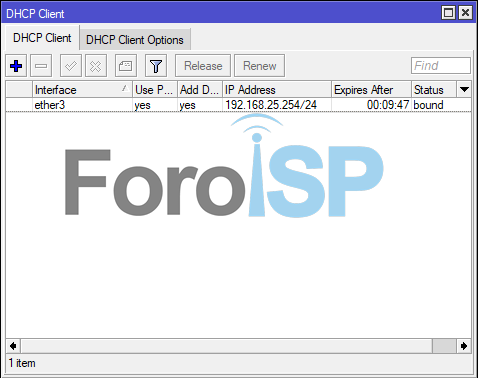This screenshot has height=378, width=478.
Task: Select the 192.168.25.254/24 address cell
Action: (277, 105)
